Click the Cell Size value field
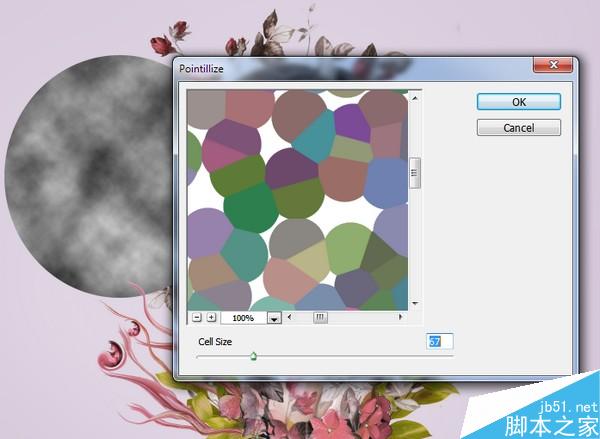This screenshot has height=439, width=600. pyautogui.click(x=440, y=341)
